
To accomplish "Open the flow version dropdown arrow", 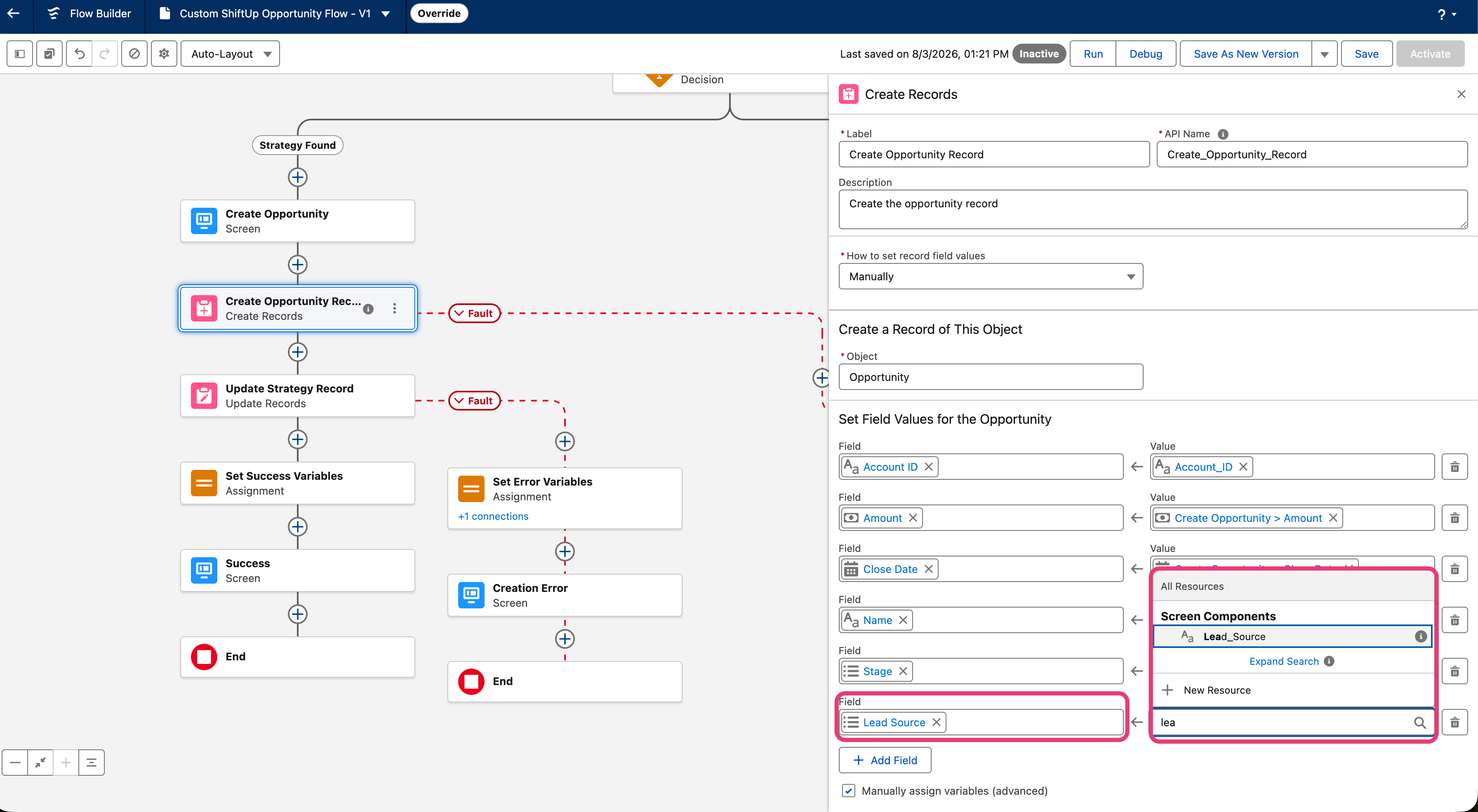I will coord(386,14).
